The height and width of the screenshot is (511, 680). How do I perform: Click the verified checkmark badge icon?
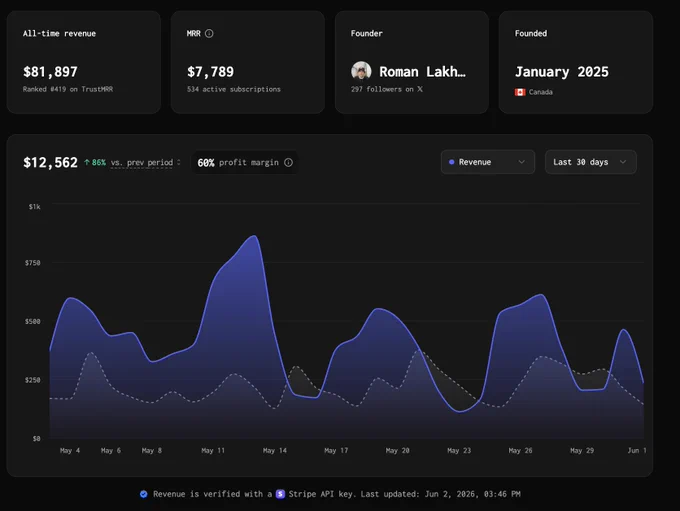[x=144, y=494]
